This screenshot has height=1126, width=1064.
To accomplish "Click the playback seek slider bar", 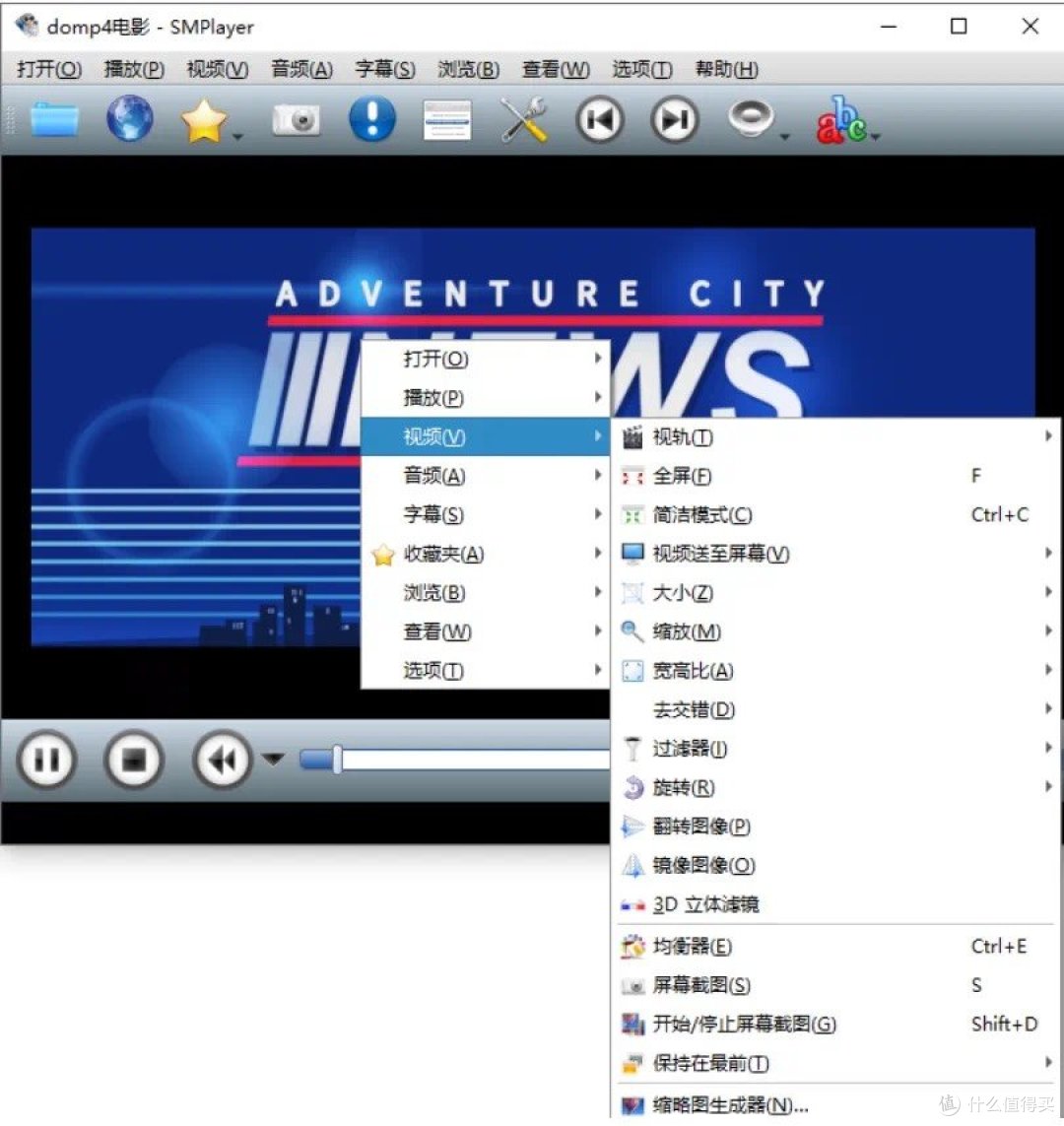I will 473,760.
